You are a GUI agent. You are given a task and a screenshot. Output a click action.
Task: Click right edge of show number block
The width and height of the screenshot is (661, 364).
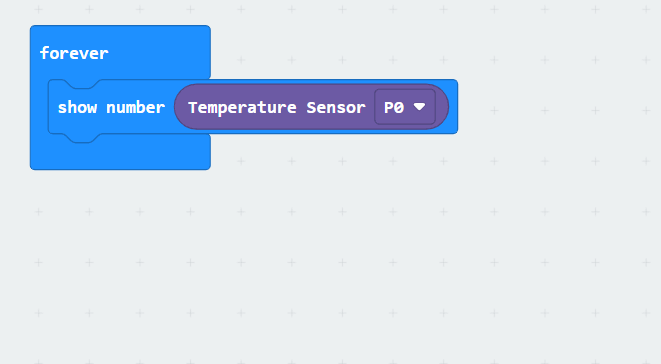coord(454,107)
